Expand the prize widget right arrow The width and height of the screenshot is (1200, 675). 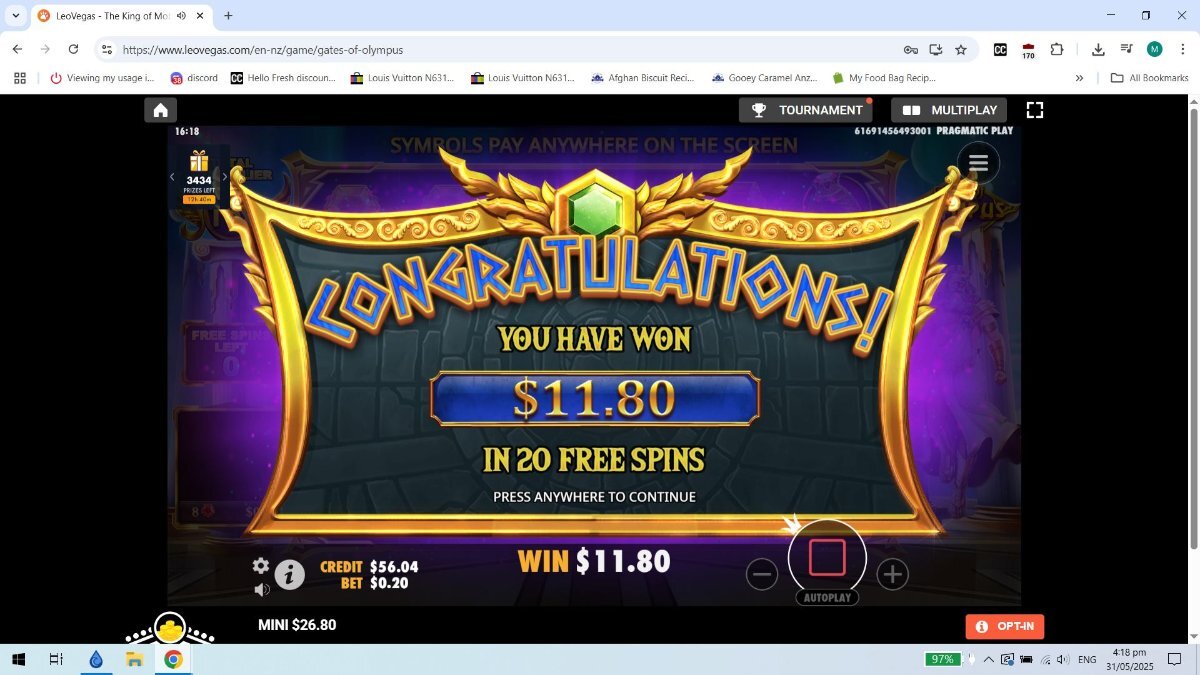click(225, 177)
